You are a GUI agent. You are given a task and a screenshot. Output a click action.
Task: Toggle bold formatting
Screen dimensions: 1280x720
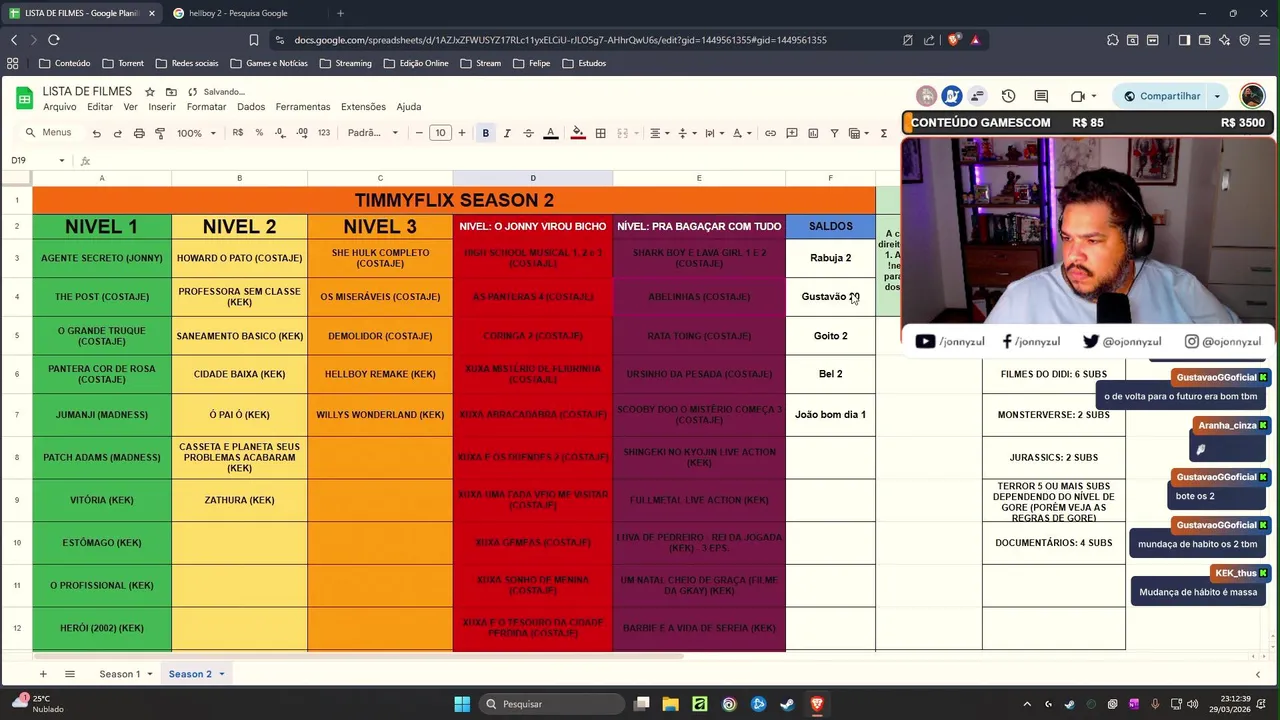(486, 133)
